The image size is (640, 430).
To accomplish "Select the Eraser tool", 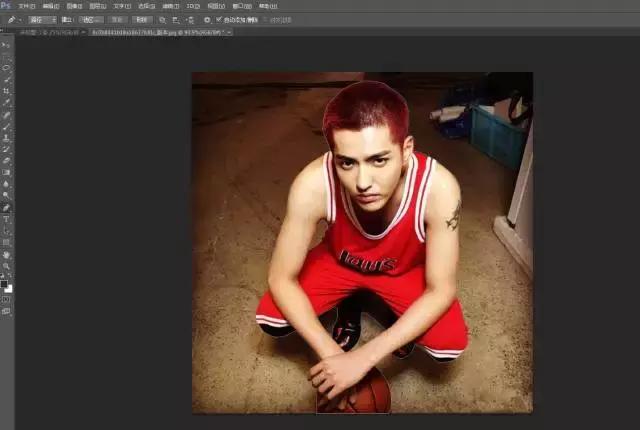I will pyautogui.click(x=6, y=160).
